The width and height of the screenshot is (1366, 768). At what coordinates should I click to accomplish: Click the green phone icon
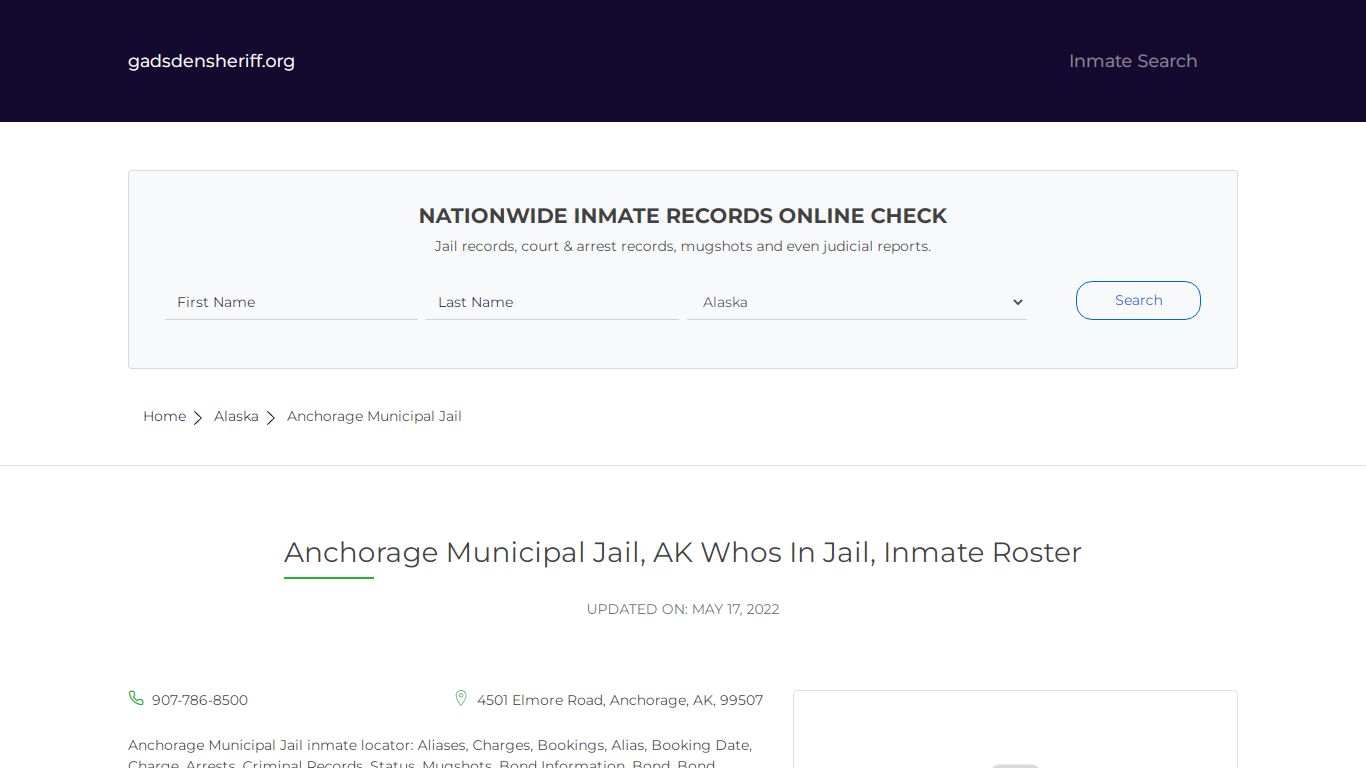pyautogui.click(x=136, y=698)
